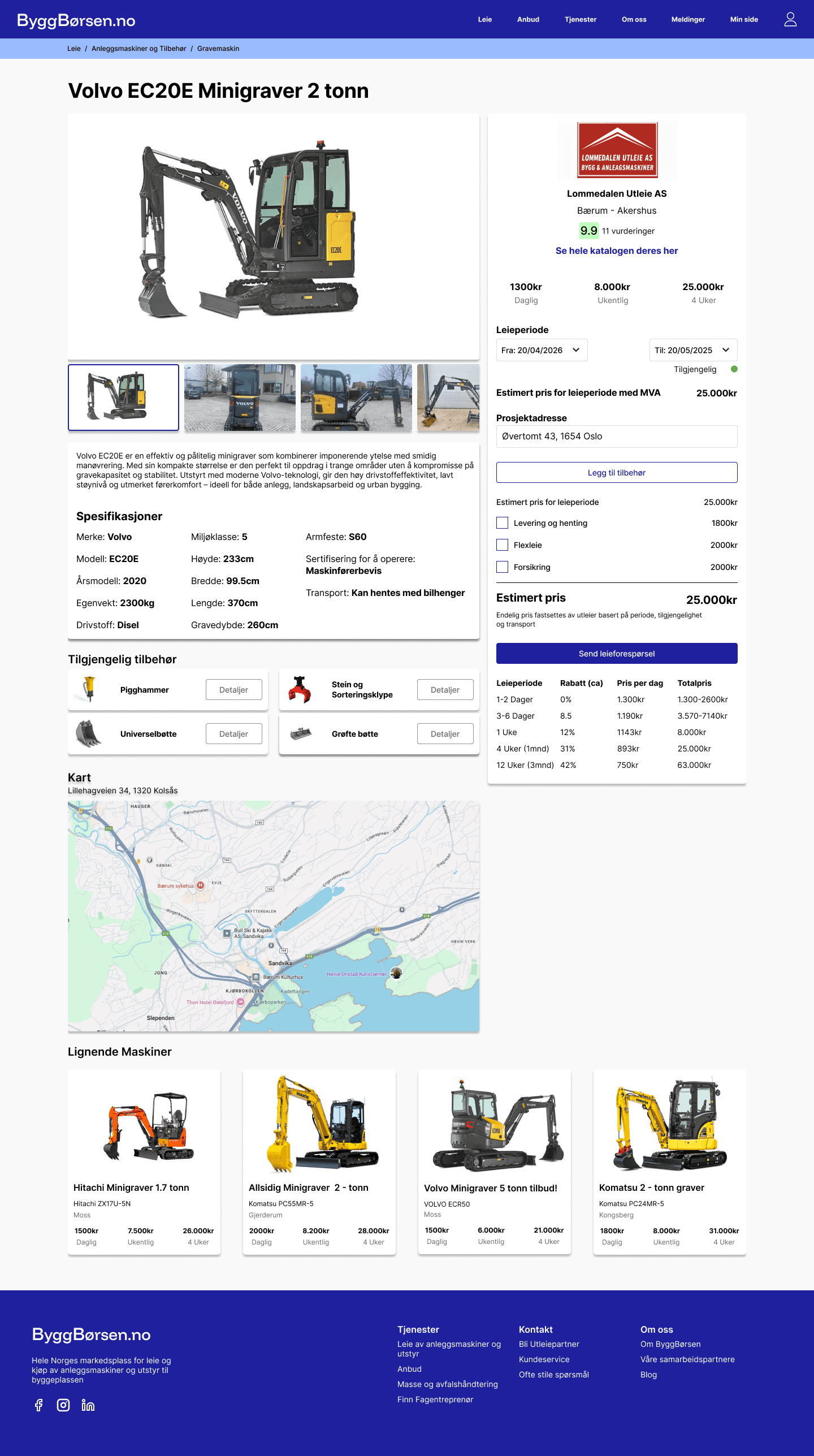The width and height of the screenshot is (814, 1456).
Task: Open Hitachi Minigraver 1.7 tonn card
Action: click(144, 1162)
